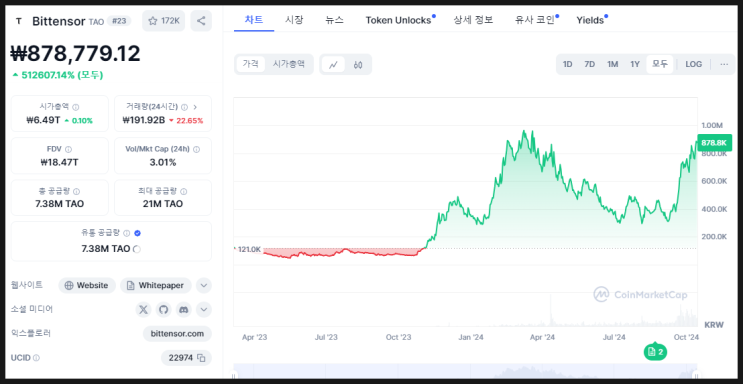
Task: Click the ₩18.47T FDV value
Action: 60,163
